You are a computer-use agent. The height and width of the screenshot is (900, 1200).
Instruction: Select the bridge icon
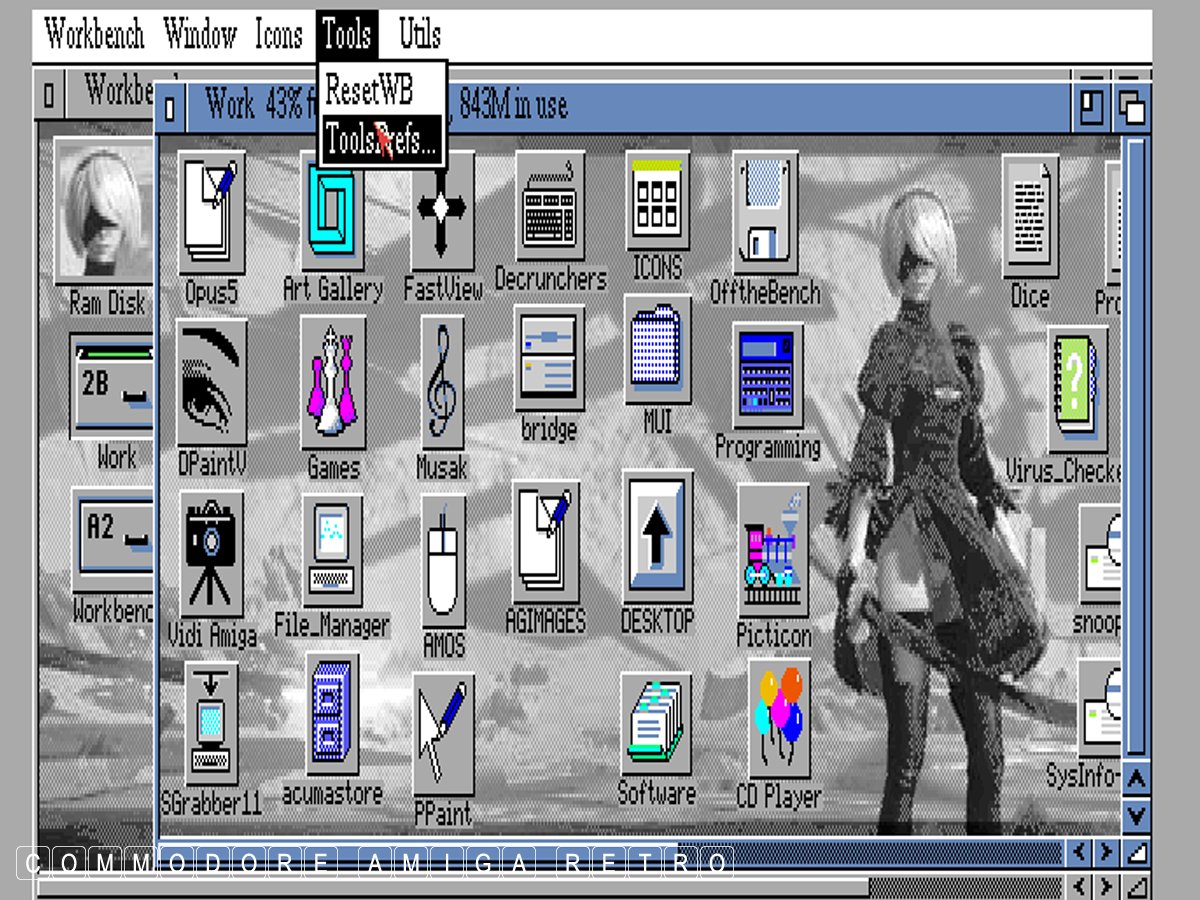coord(549,359)
